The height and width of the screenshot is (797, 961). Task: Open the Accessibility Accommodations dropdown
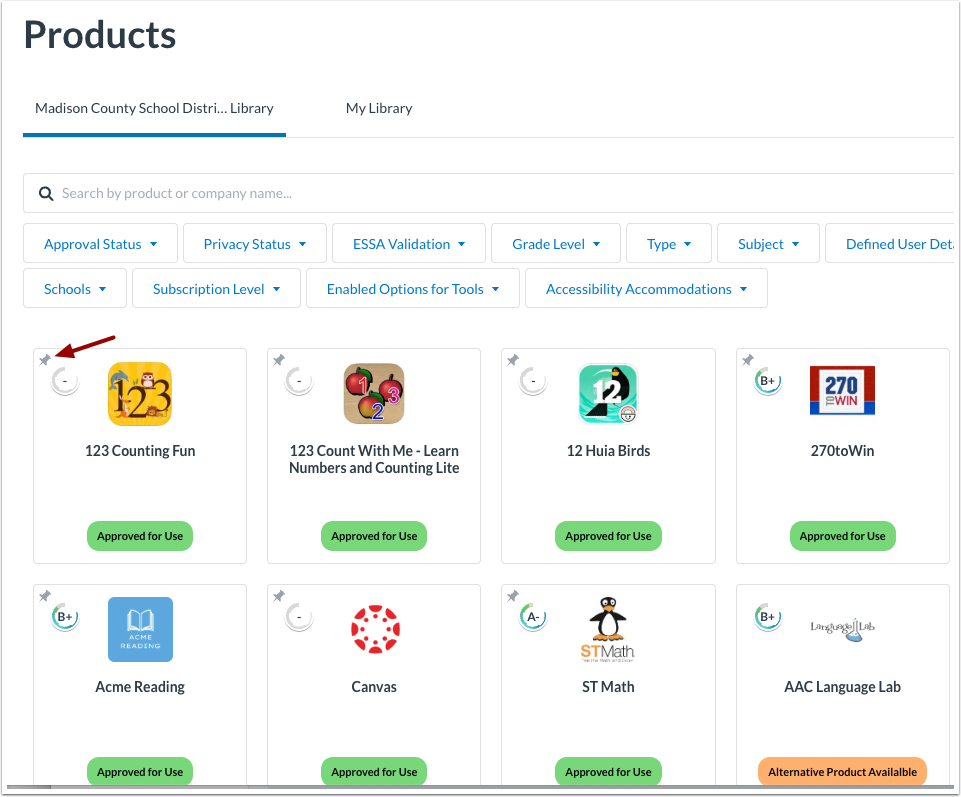click(645, 288)
